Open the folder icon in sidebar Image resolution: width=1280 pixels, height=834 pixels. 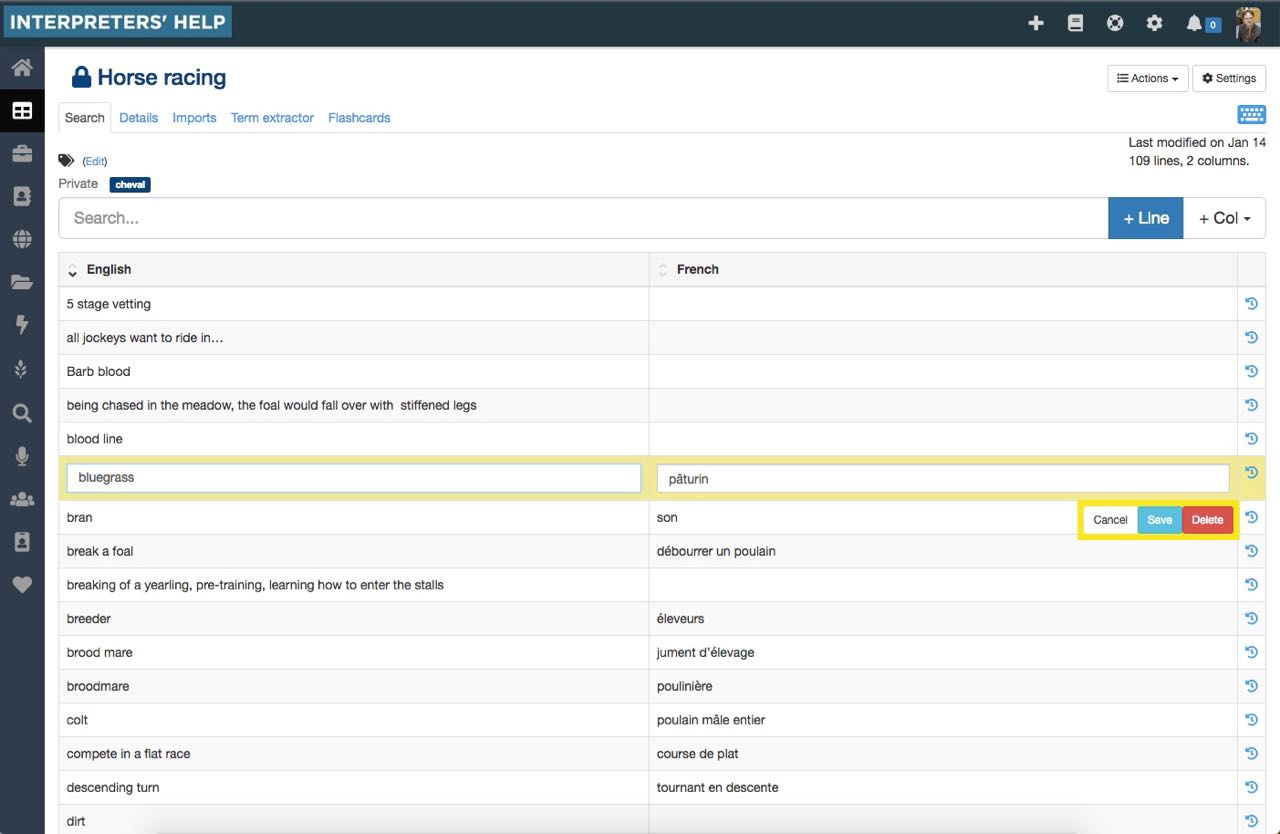tap(22, 283)
